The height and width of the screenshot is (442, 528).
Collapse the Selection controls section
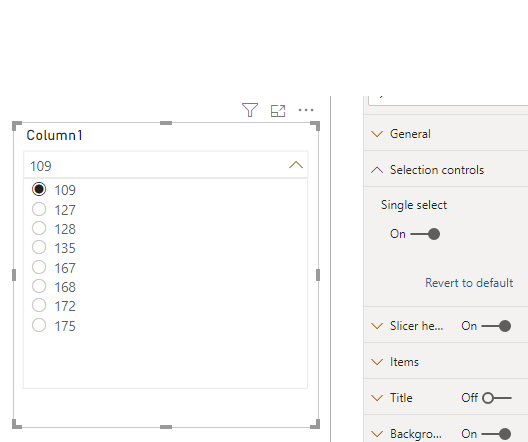click(377, 170)
